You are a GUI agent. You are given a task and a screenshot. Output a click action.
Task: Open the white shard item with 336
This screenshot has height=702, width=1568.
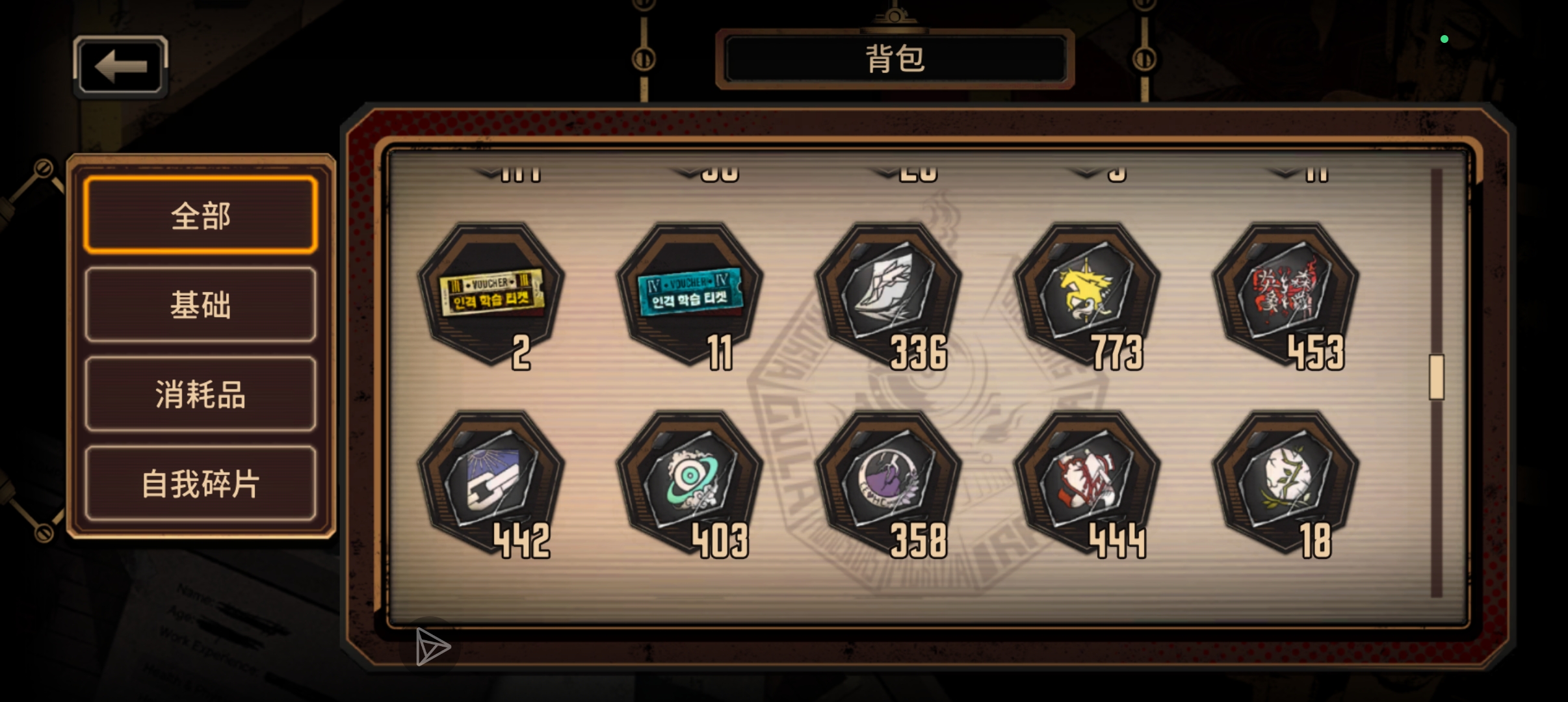tap(889, 294)
